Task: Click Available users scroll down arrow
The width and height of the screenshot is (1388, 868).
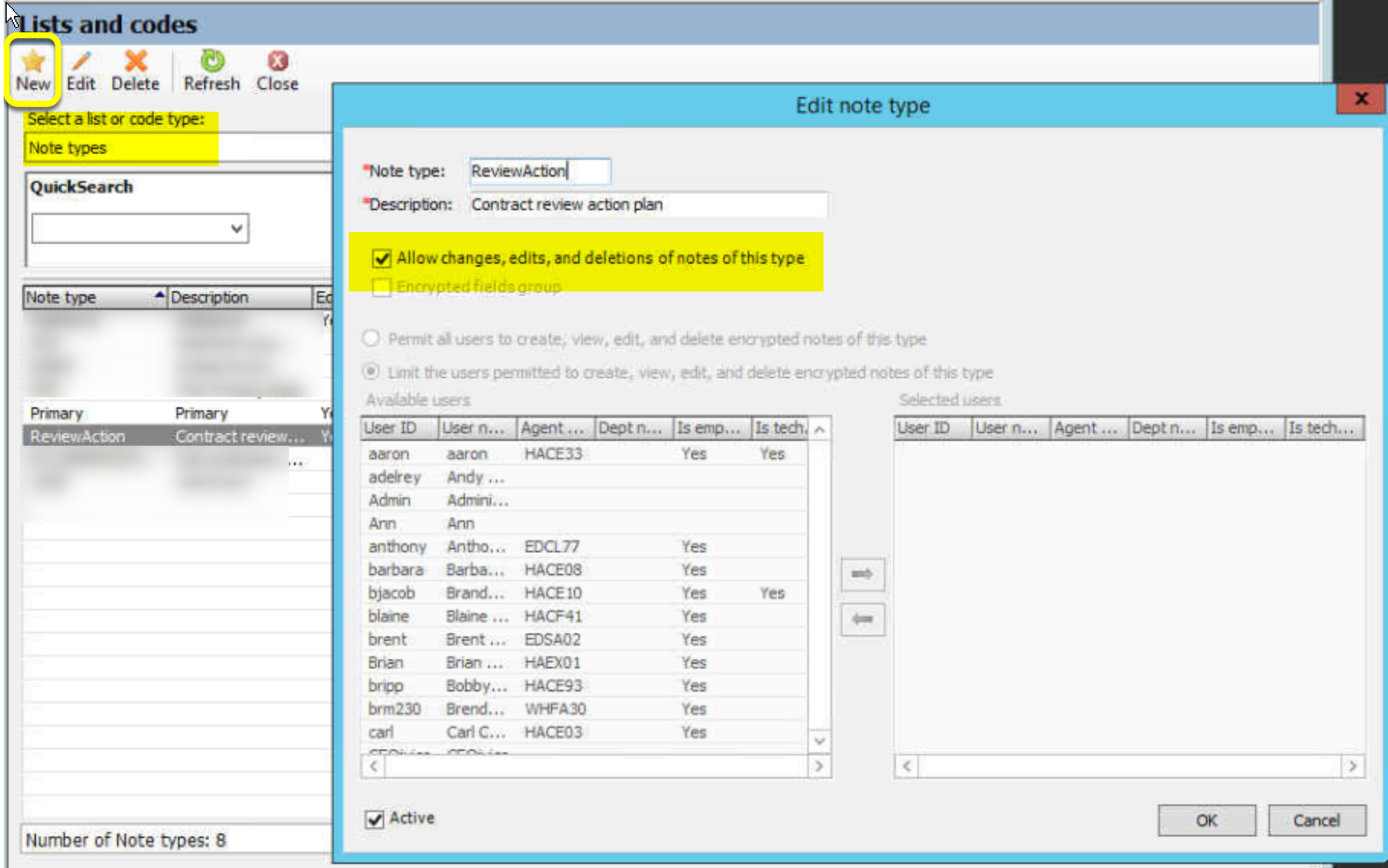Action: point(820,741)
